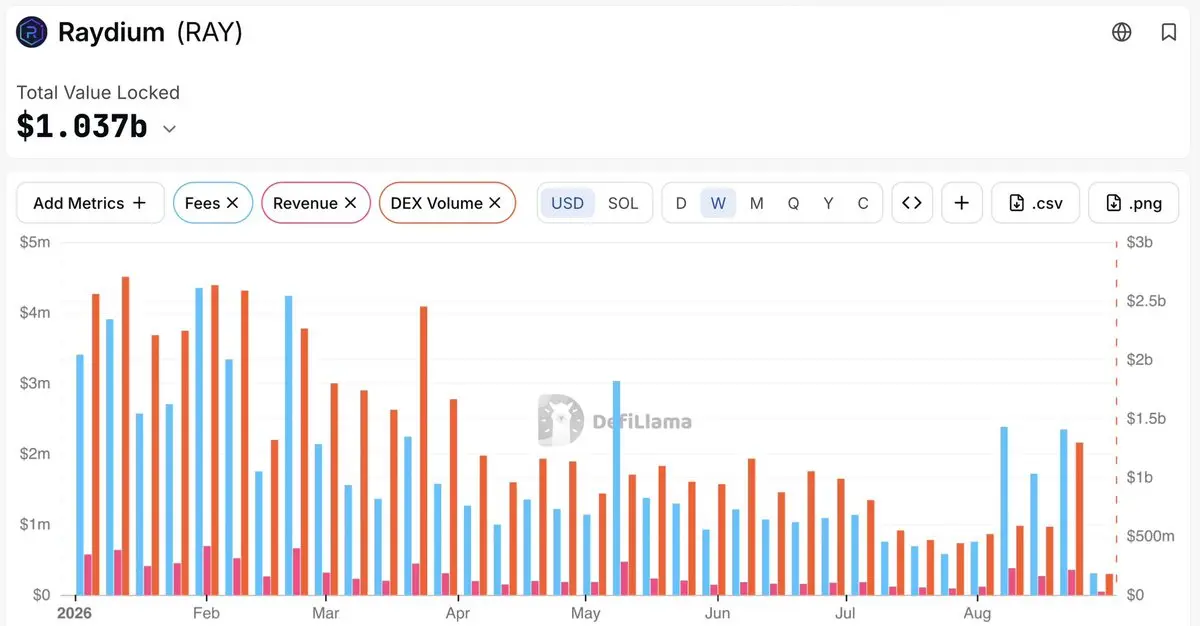
Task: Click the Mar x-axis label
Action: [325, 612]
